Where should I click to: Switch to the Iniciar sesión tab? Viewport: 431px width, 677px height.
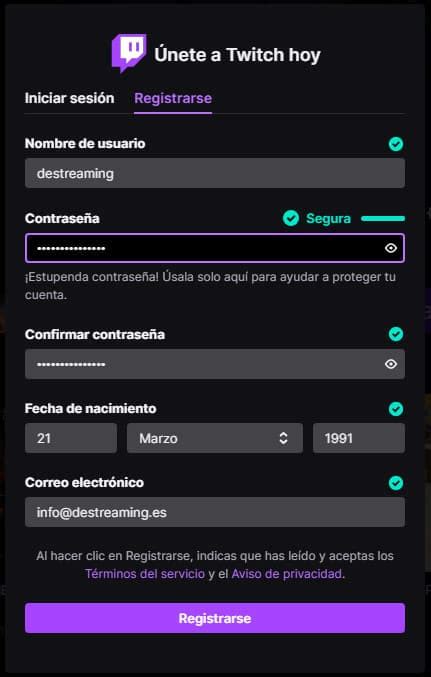[70, 98]
